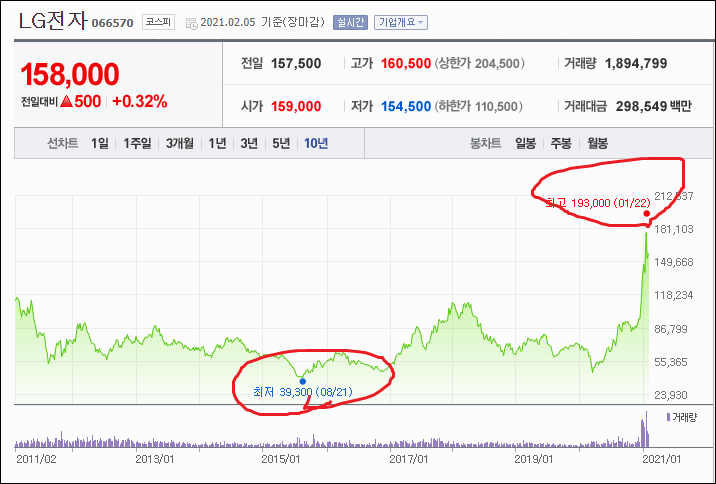Select the 1년 line chart tab

[217, 143]
